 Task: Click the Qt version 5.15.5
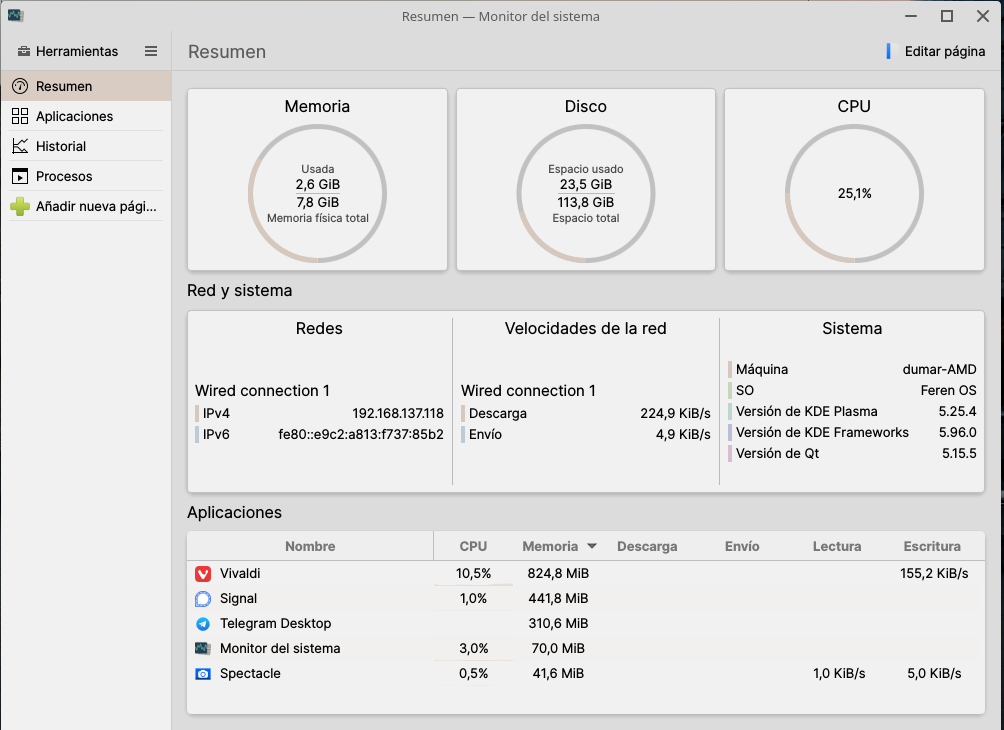click(959, 453)
